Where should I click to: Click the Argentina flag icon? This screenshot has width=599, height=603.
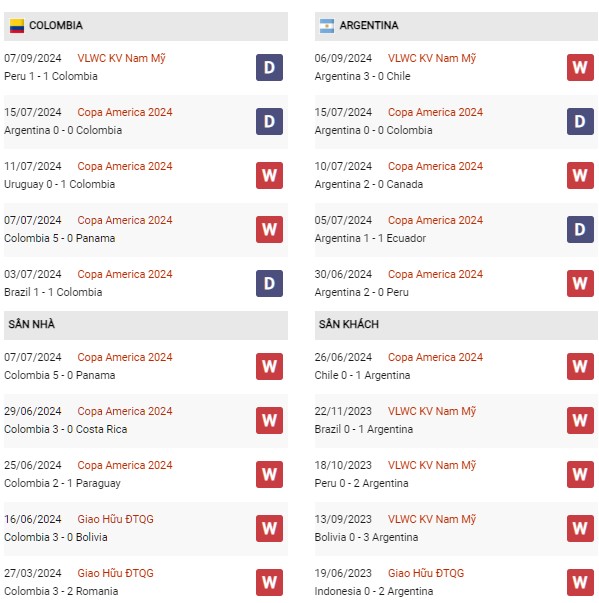tap(327, 26)
